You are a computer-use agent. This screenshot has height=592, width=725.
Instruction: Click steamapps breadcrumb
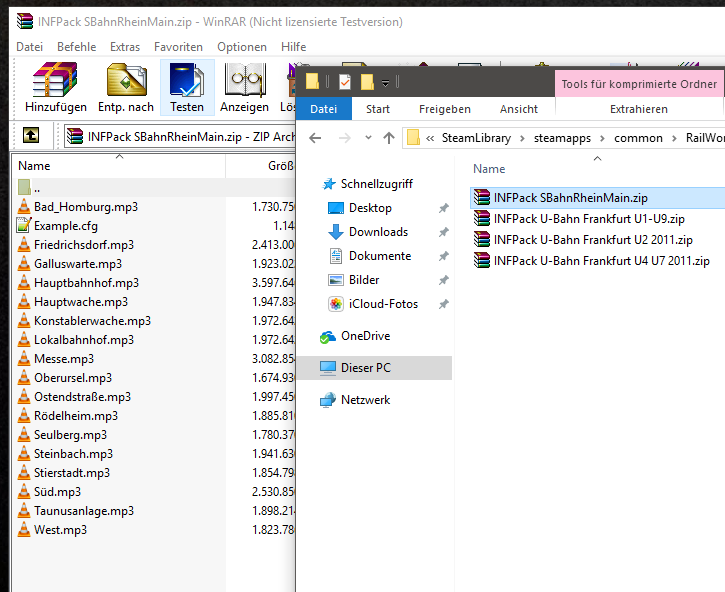562,138
